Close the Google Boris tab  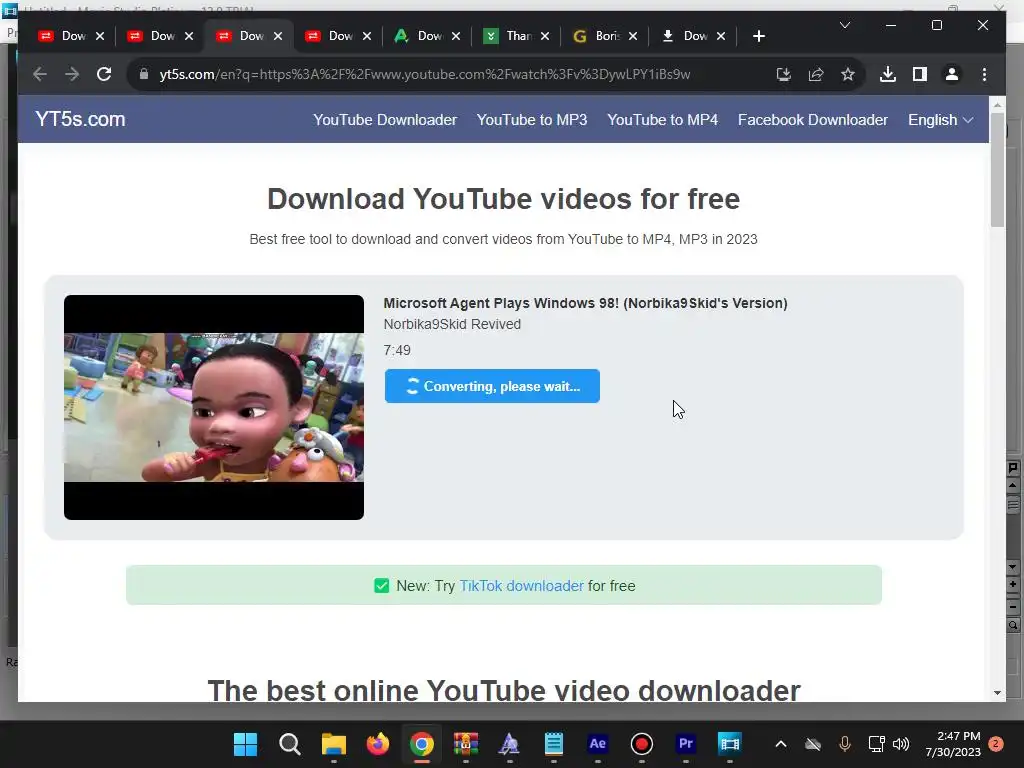pyautogui.click(x=633, y=36)
